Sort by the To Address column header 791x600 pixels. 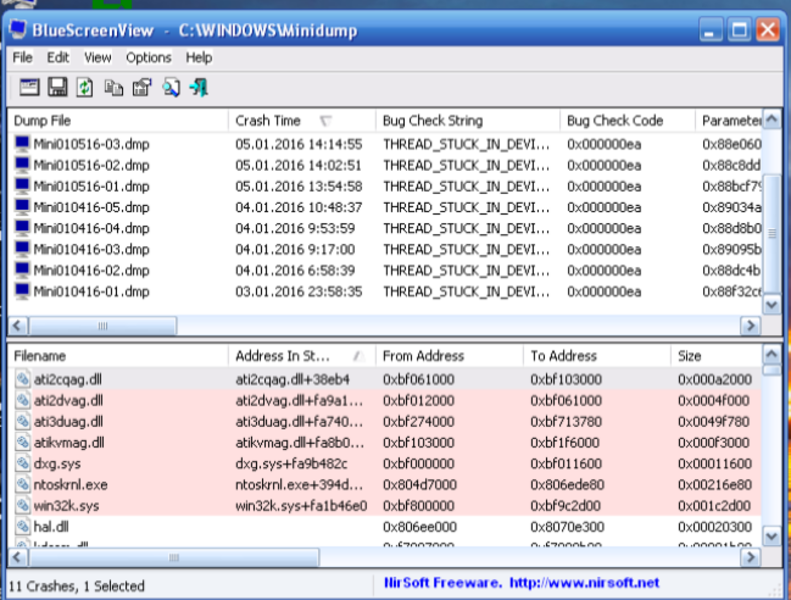click(597, 356)
